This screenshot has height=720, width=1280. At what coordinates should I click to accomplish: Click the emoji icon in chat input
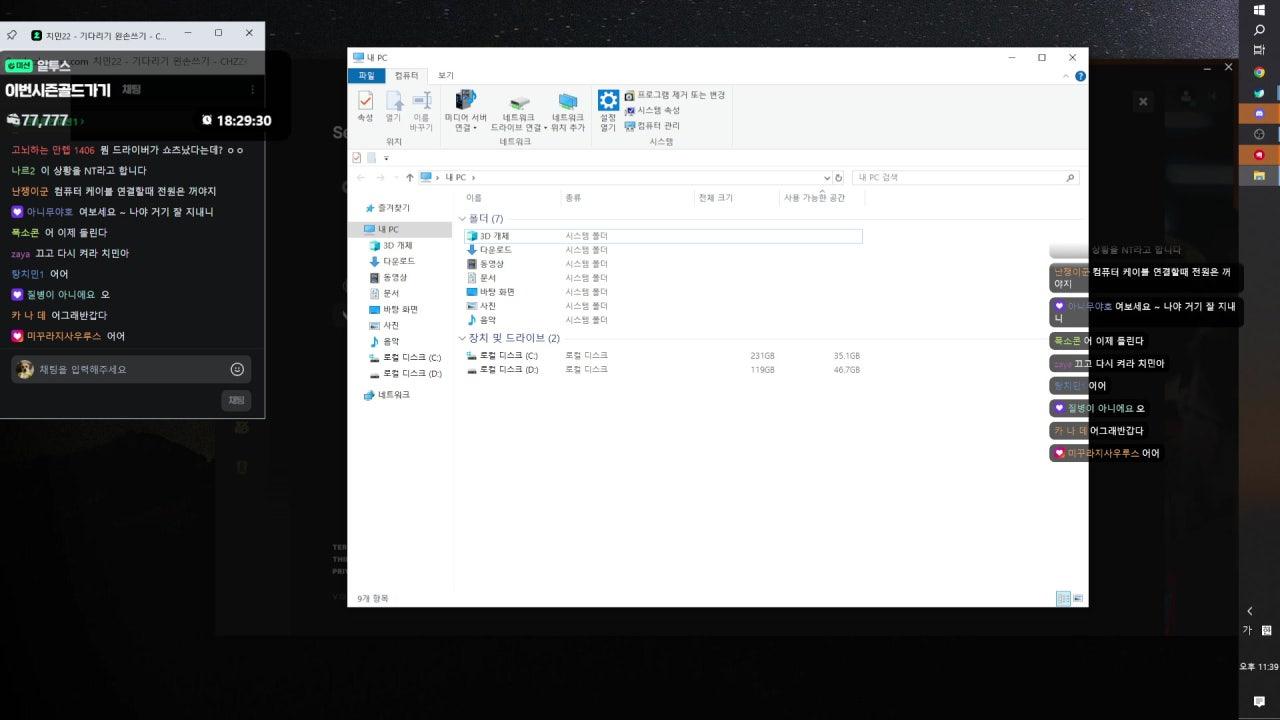point(237,369)
